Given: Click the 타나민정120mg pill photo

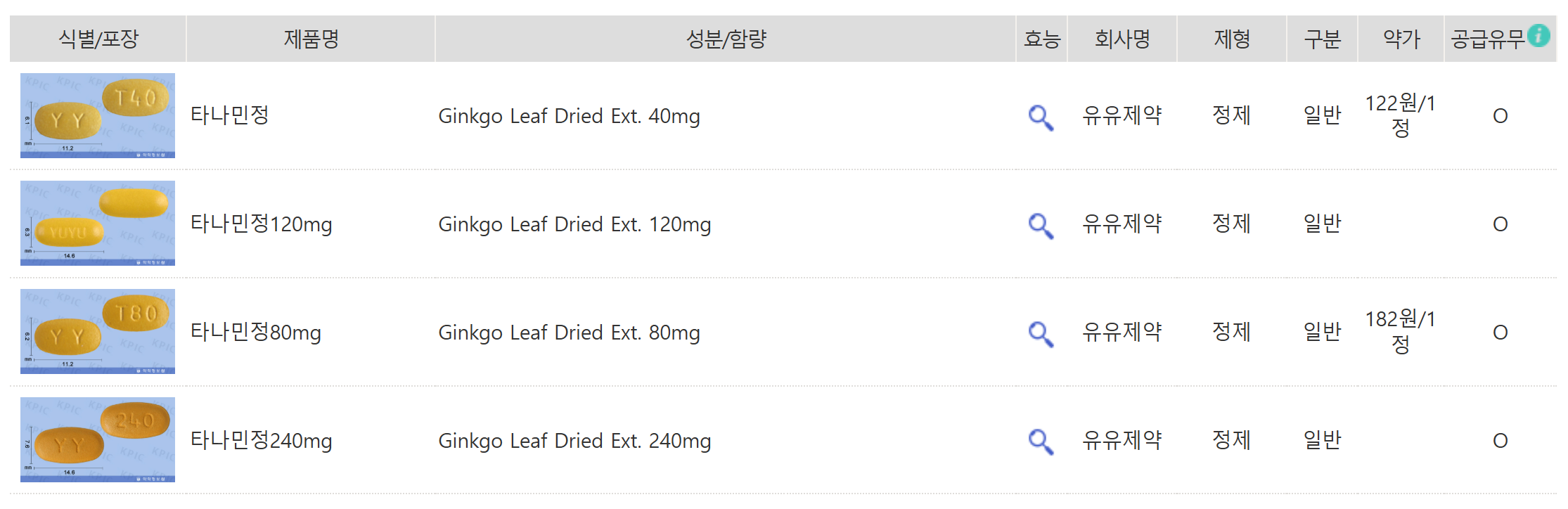Looking at the screenshot, I should click(97, 224).
